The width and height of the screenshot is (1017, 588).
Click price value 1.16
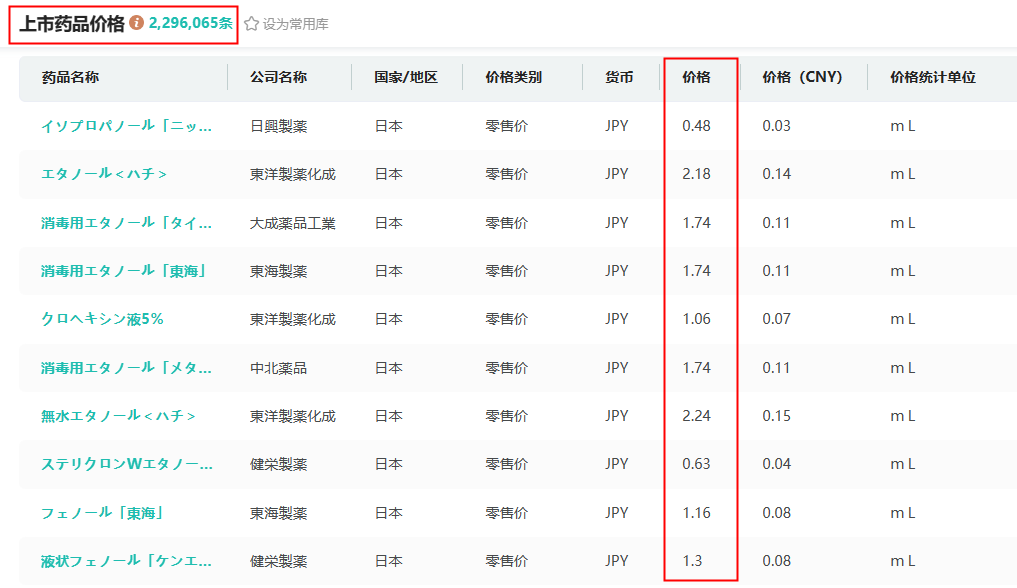[x=696, y=513]
